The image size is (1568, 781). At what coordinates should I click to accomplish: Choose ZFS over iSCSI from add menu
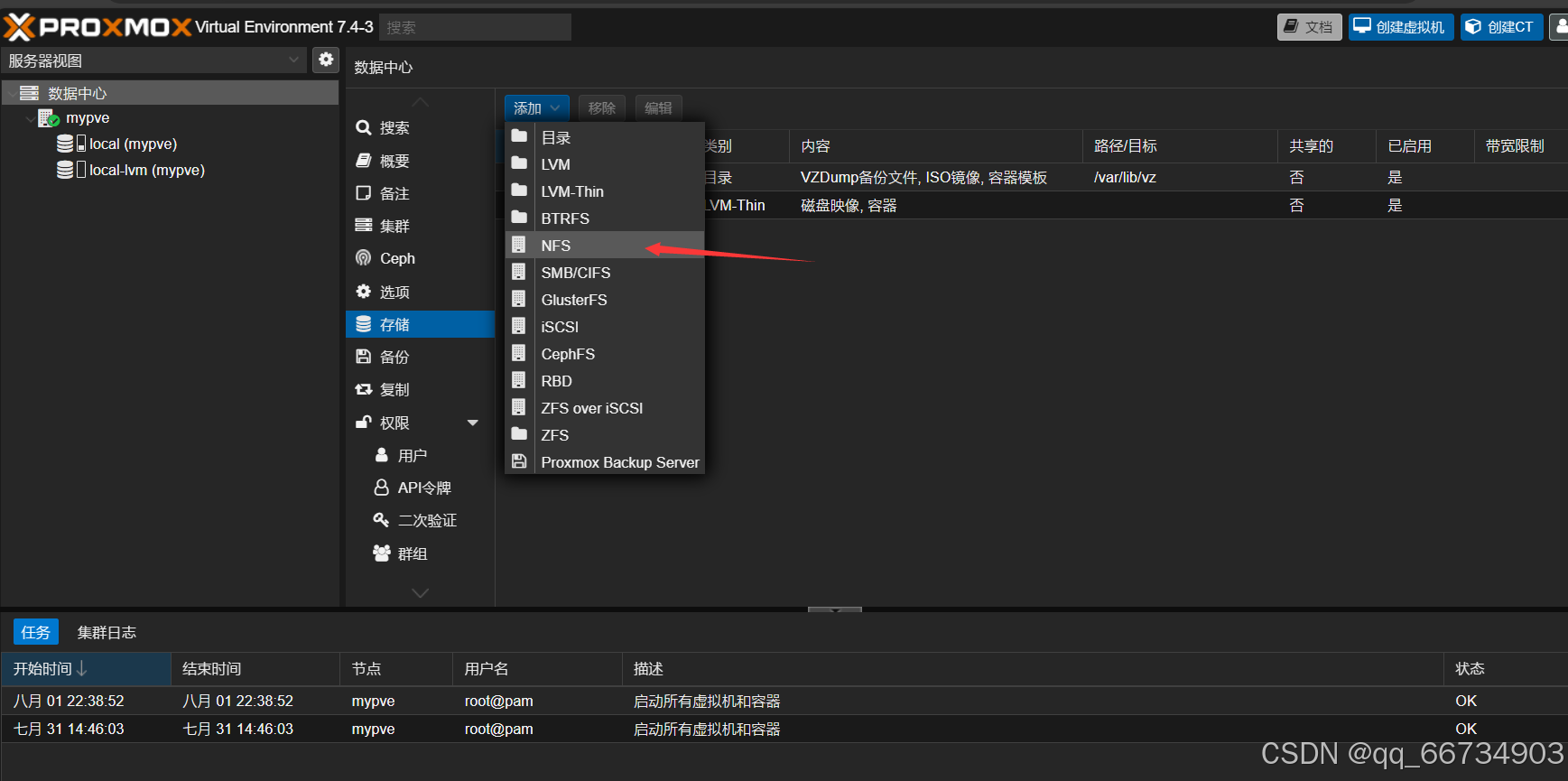click(x=605, y=408)
